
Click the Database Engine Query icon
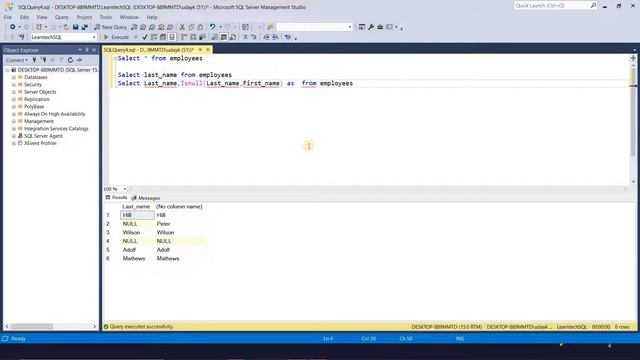coord(134,27)
